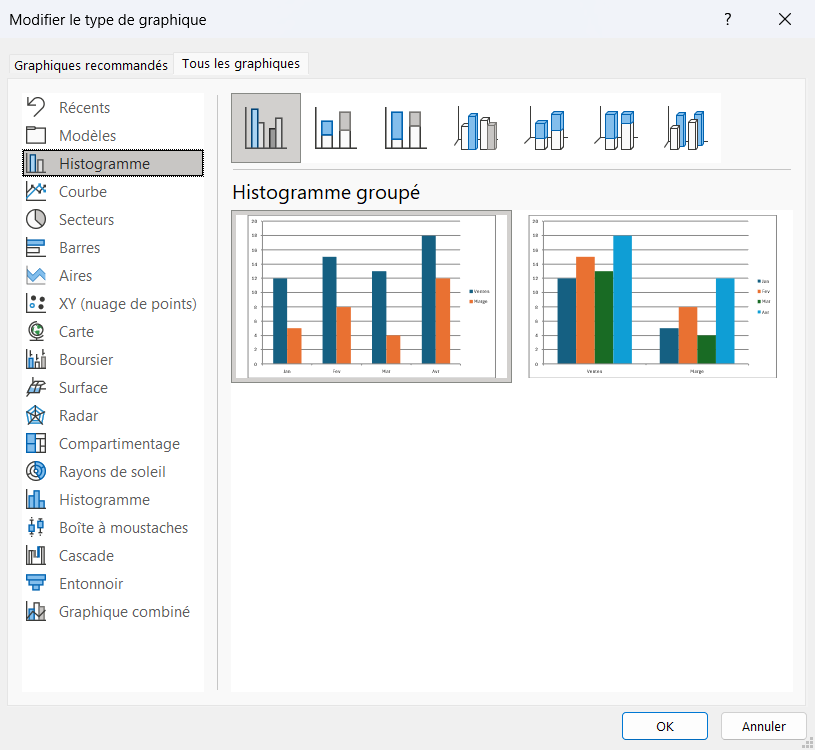Click the Courbe line chart icon
This screenshot has width=815, height=750.
(36, 191)
